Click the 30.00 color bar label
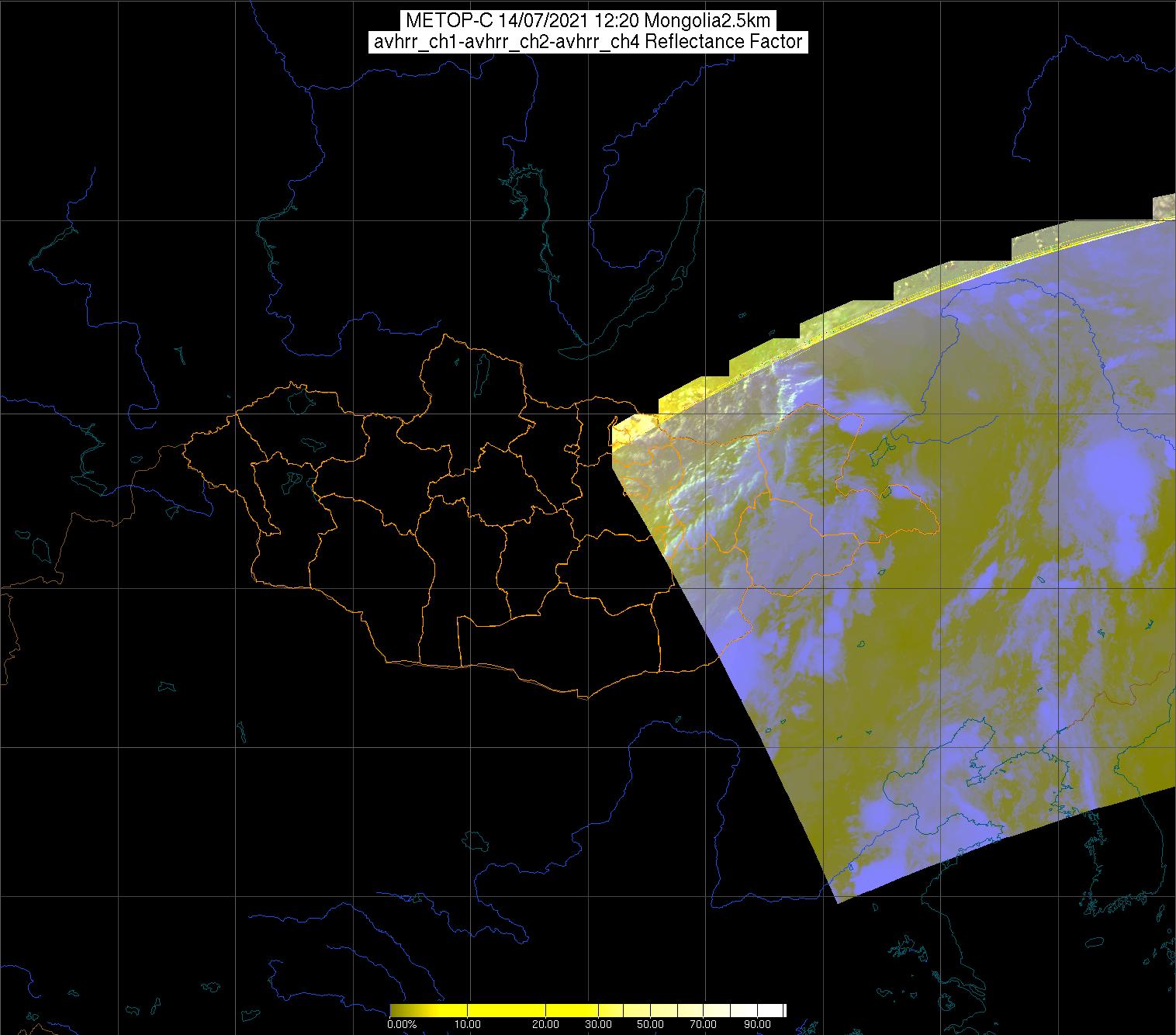Image resolution: width=1176 pixels, height=1035 pixels. click(x=600, y=1025)
